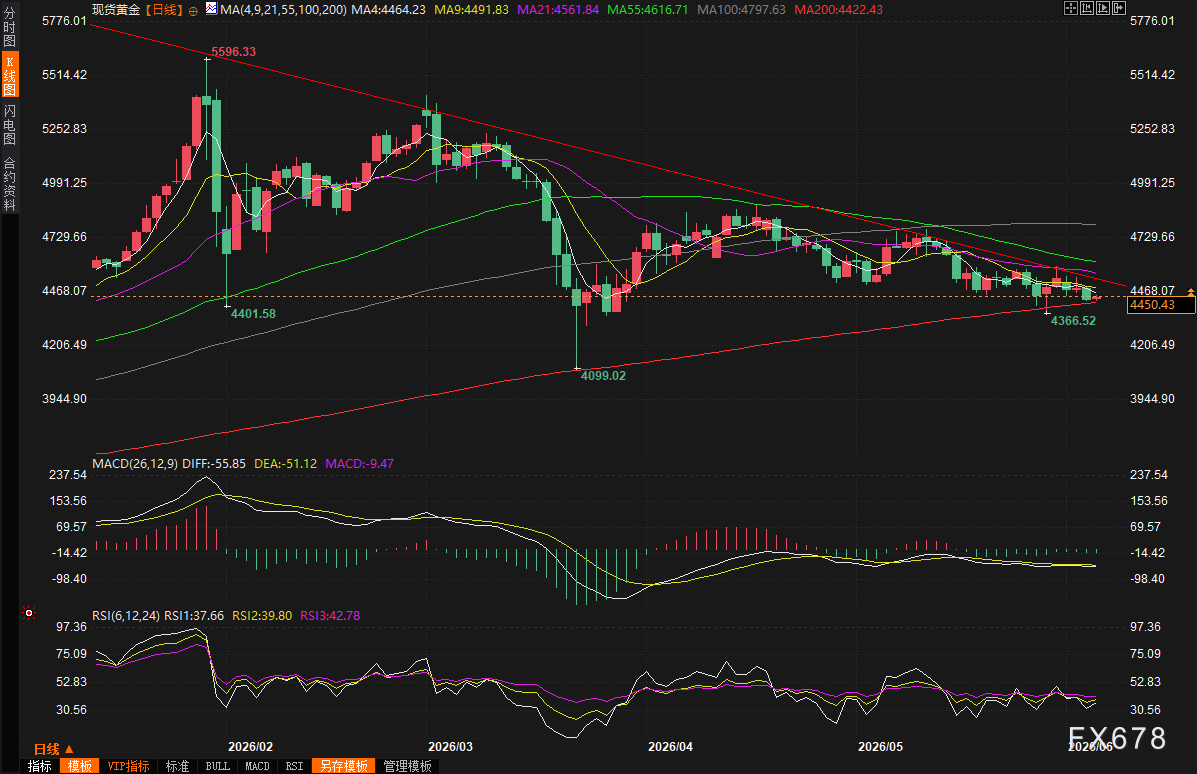Screen dimensions: 1197x774
Task: Click 管理模板 button
Action: (x=408, y=766)
